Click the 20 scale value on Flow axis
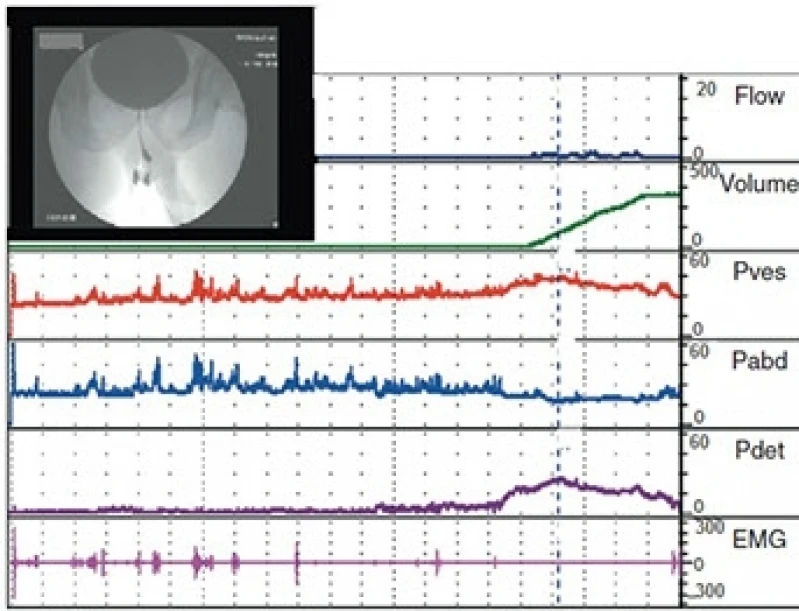Image resolution: width=799 pixels, height=611 pixels. 706,90
